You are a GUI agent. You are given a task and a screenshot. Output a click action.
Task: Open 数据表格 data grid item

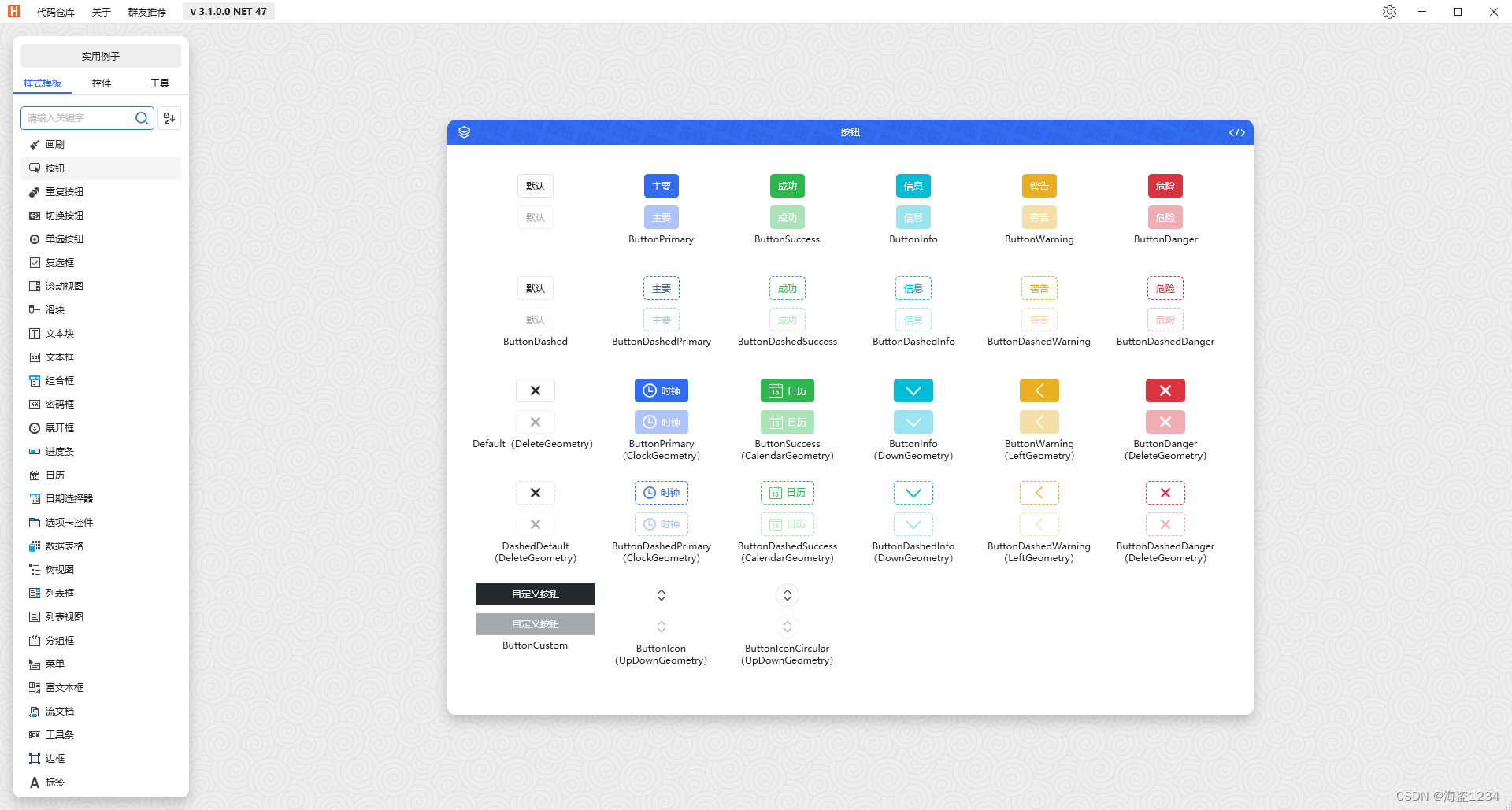coord(101,546)
